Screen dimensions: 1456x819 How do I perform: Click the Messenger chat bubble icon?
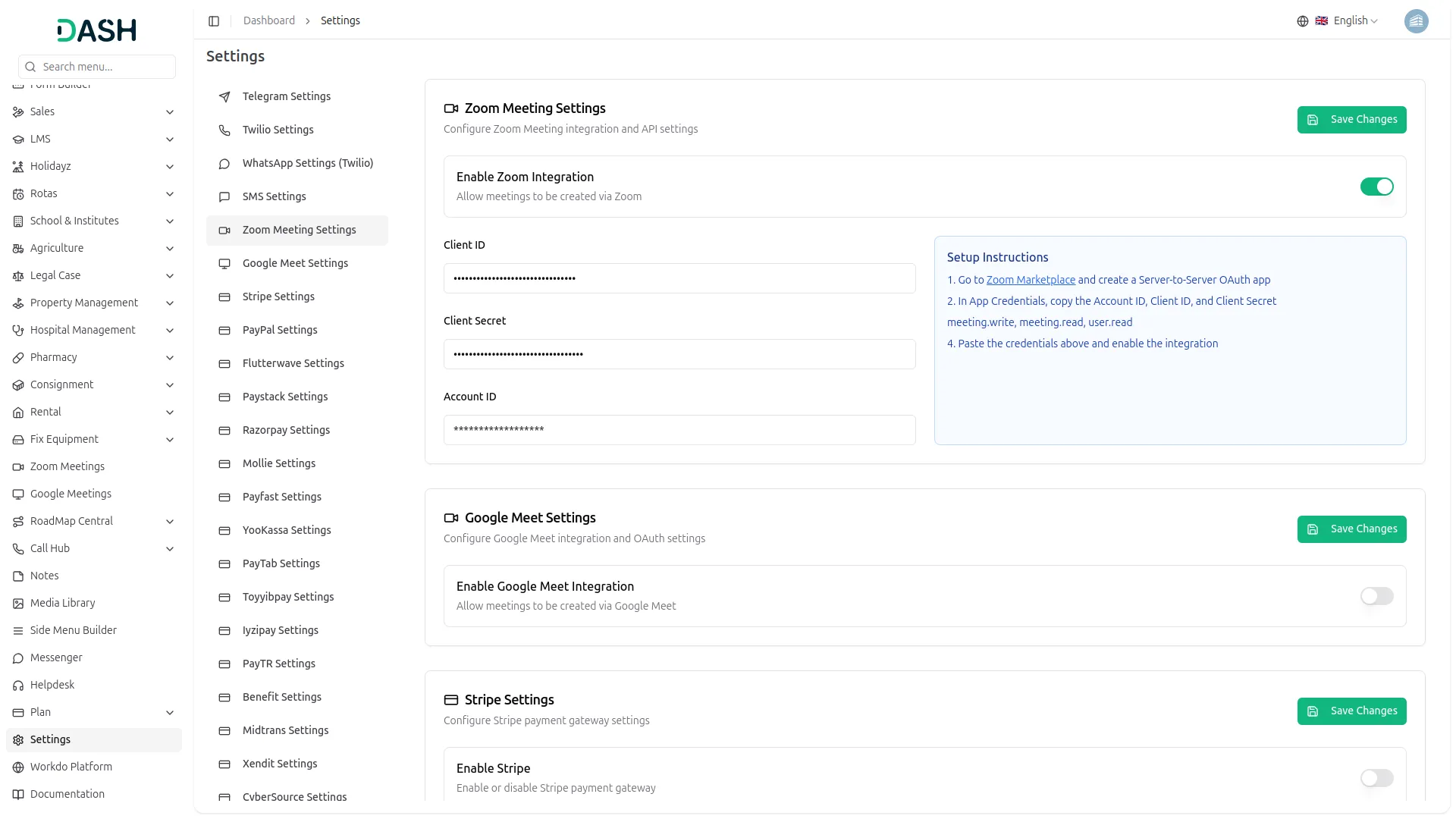coord(18,658)
